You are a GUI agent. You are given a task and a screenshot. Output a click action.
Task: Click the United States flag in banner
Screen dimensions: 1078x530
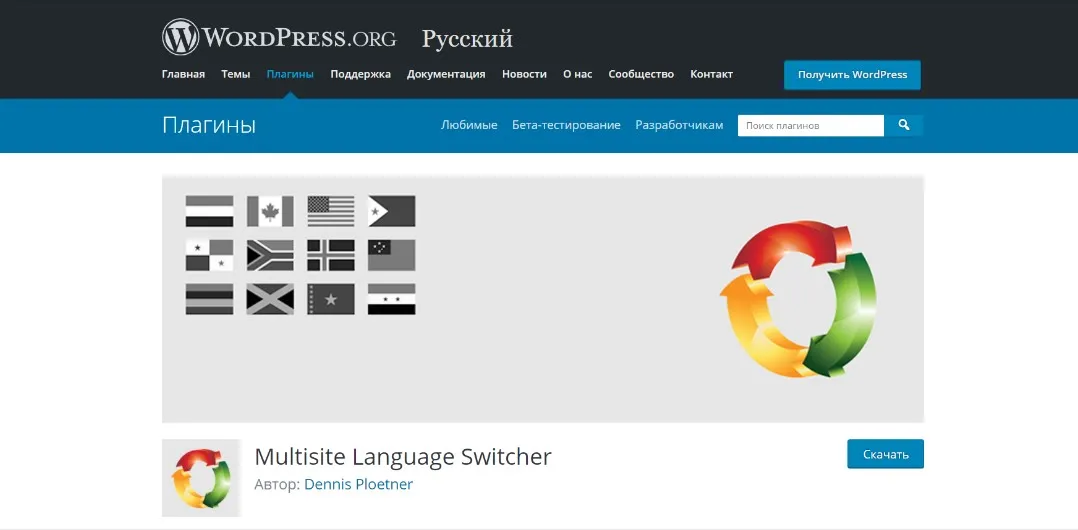(331, 211)
